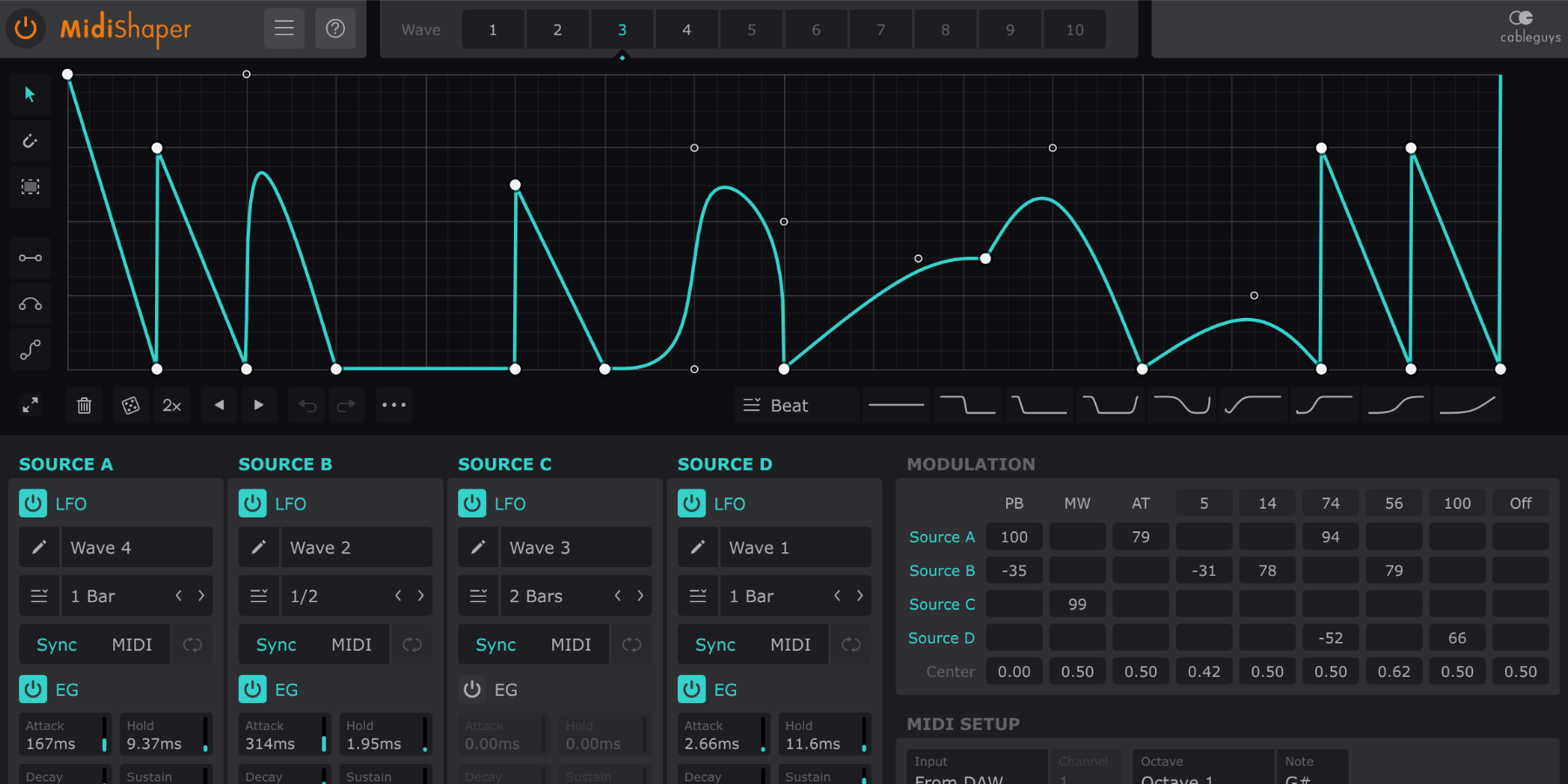The image size is (1568, 784).
Task: Click Source A's PB modulation value cell
Action: [x=1013, y=536]
